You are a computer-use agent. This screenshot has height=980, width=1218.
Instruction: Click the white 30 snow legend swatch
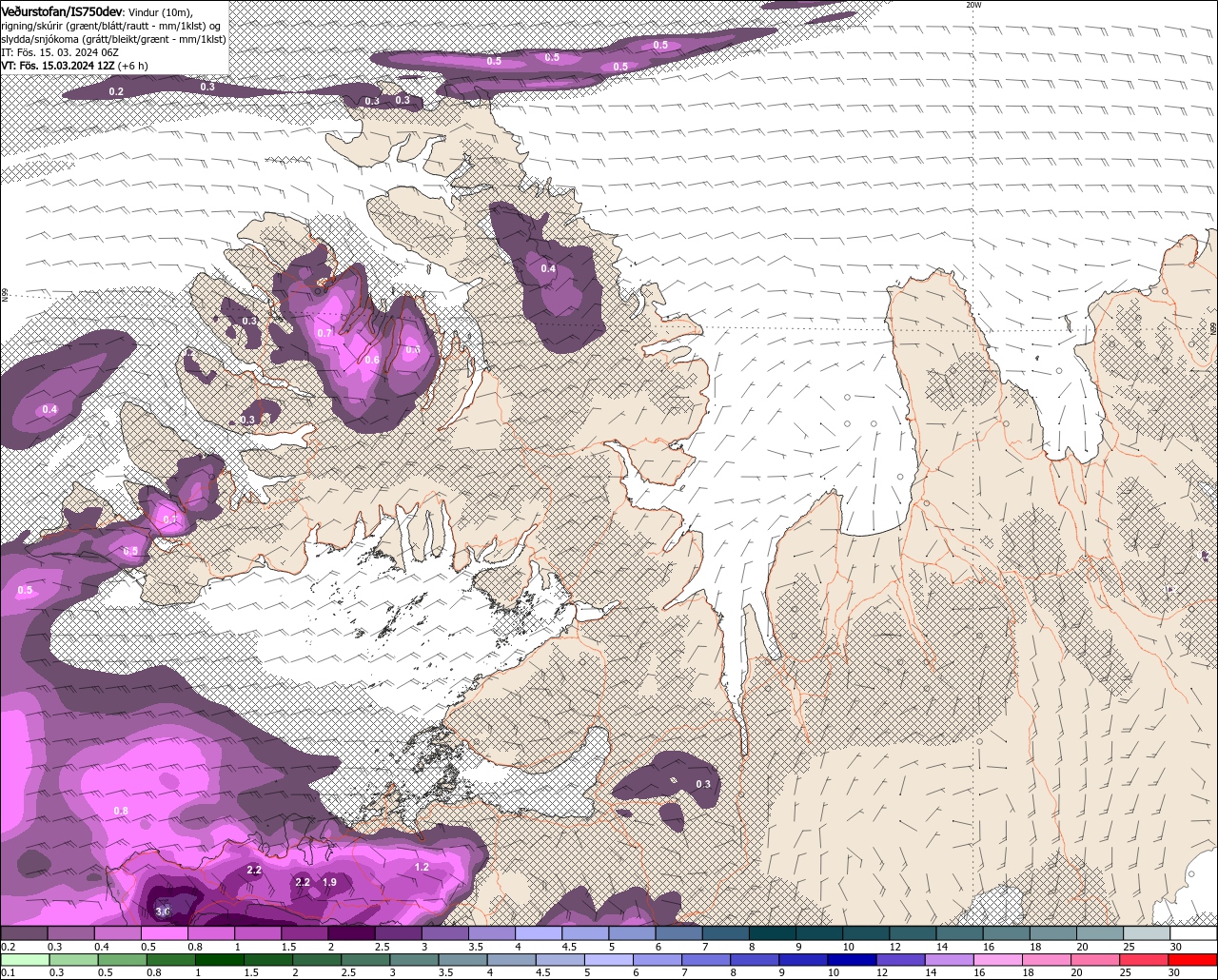coord(1193,933)
